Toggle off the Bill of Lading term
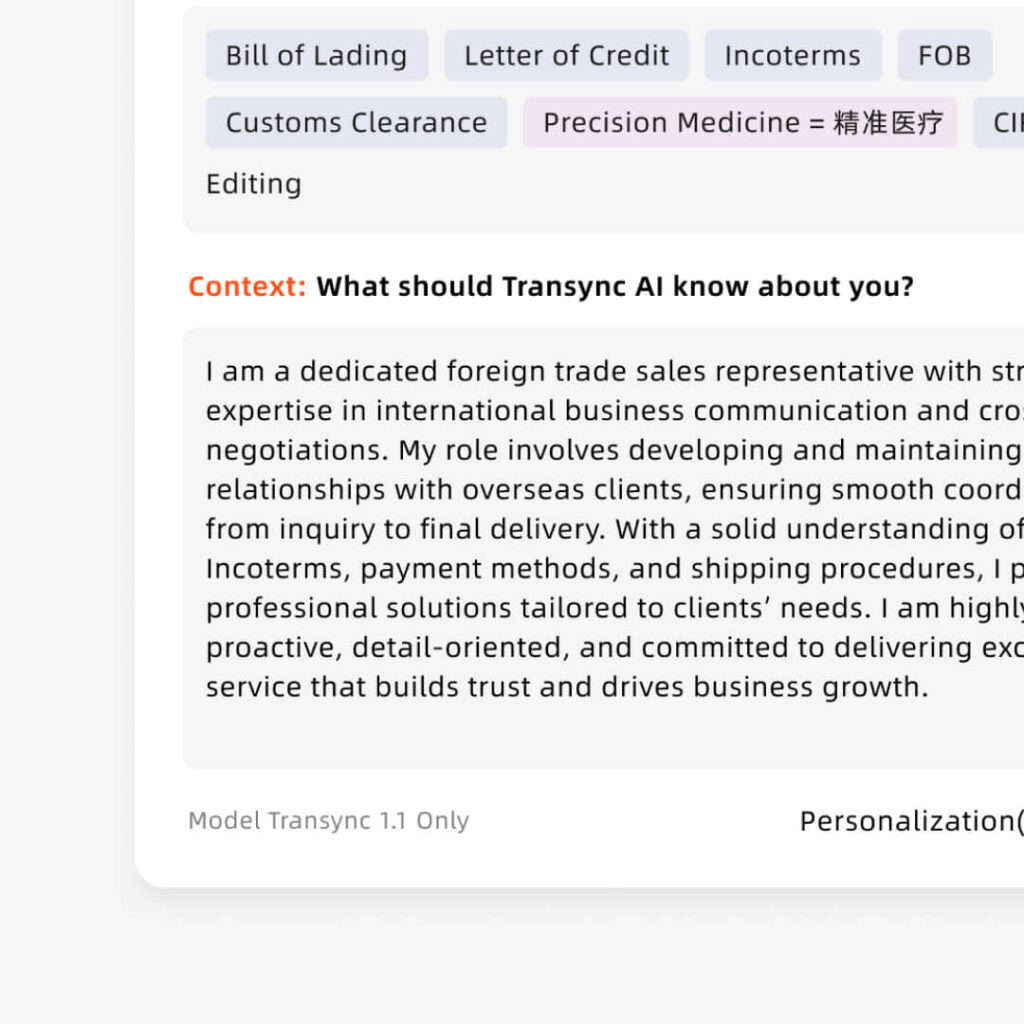This screenshot has width=1024, height=1024. point(316,55)
